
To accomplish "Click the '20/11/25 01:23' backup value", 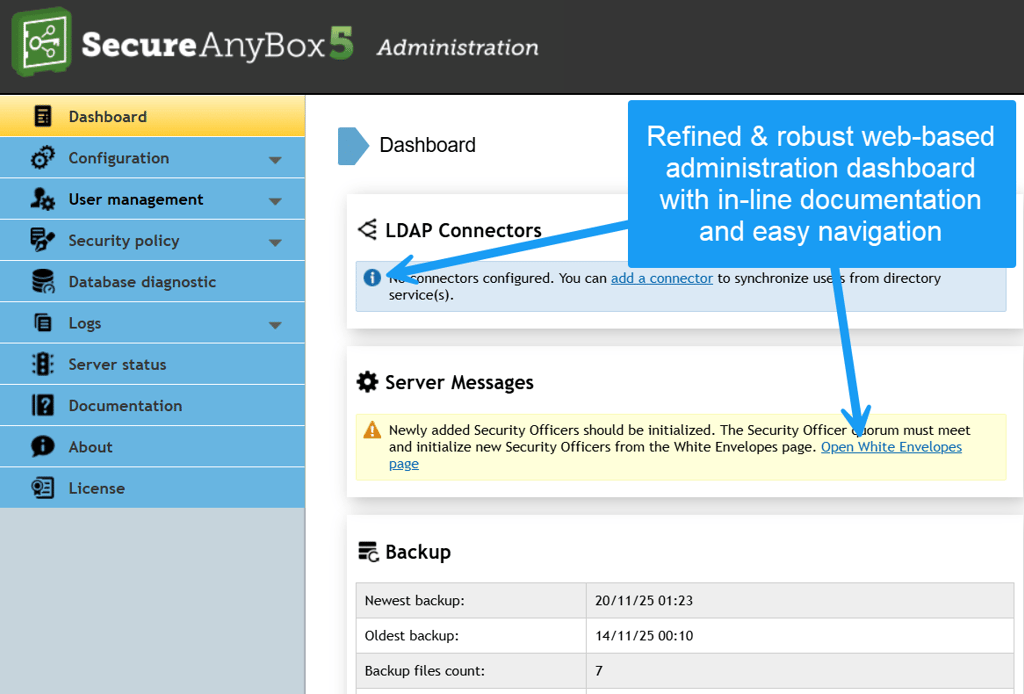I will coord(644,601).
